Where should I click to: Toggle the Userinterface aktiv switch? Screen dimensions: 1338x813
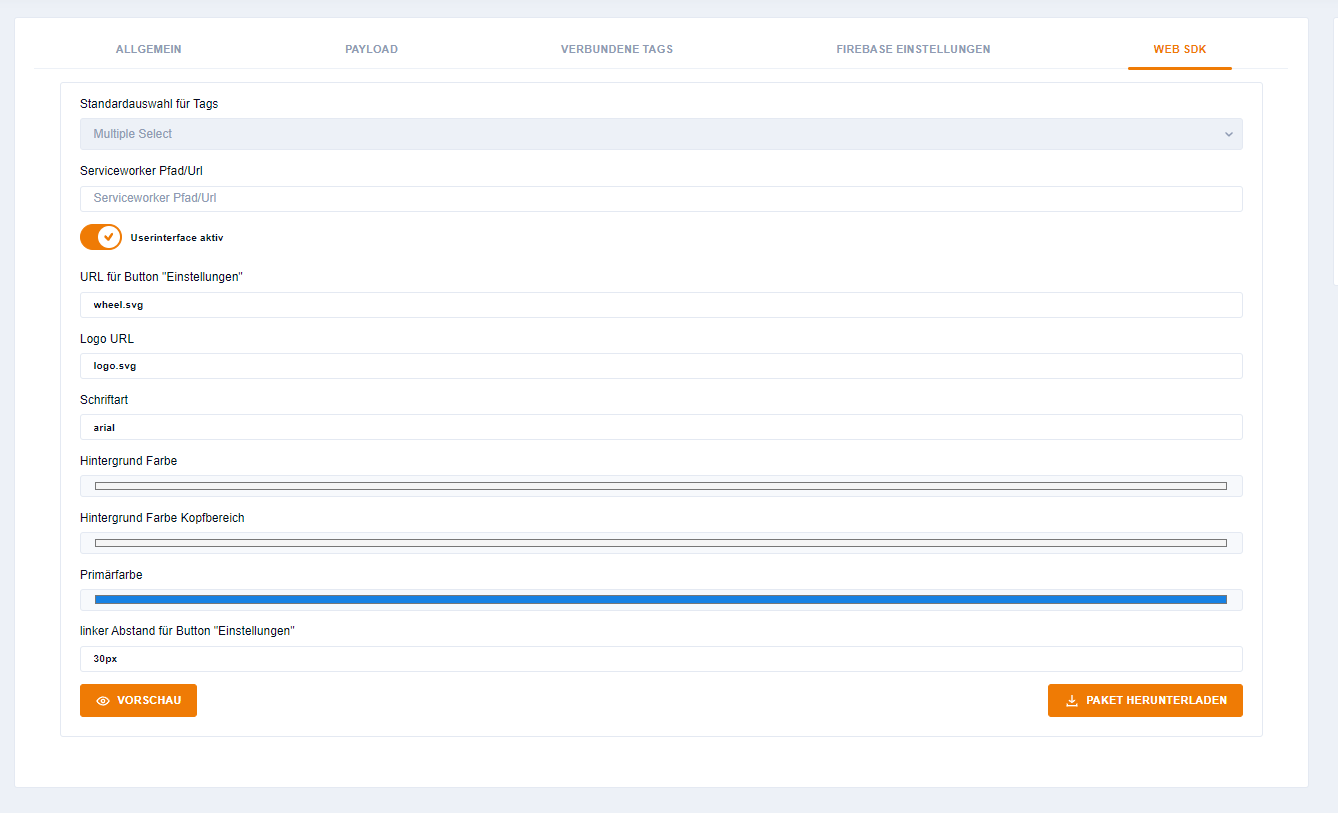tap(101, 237)
